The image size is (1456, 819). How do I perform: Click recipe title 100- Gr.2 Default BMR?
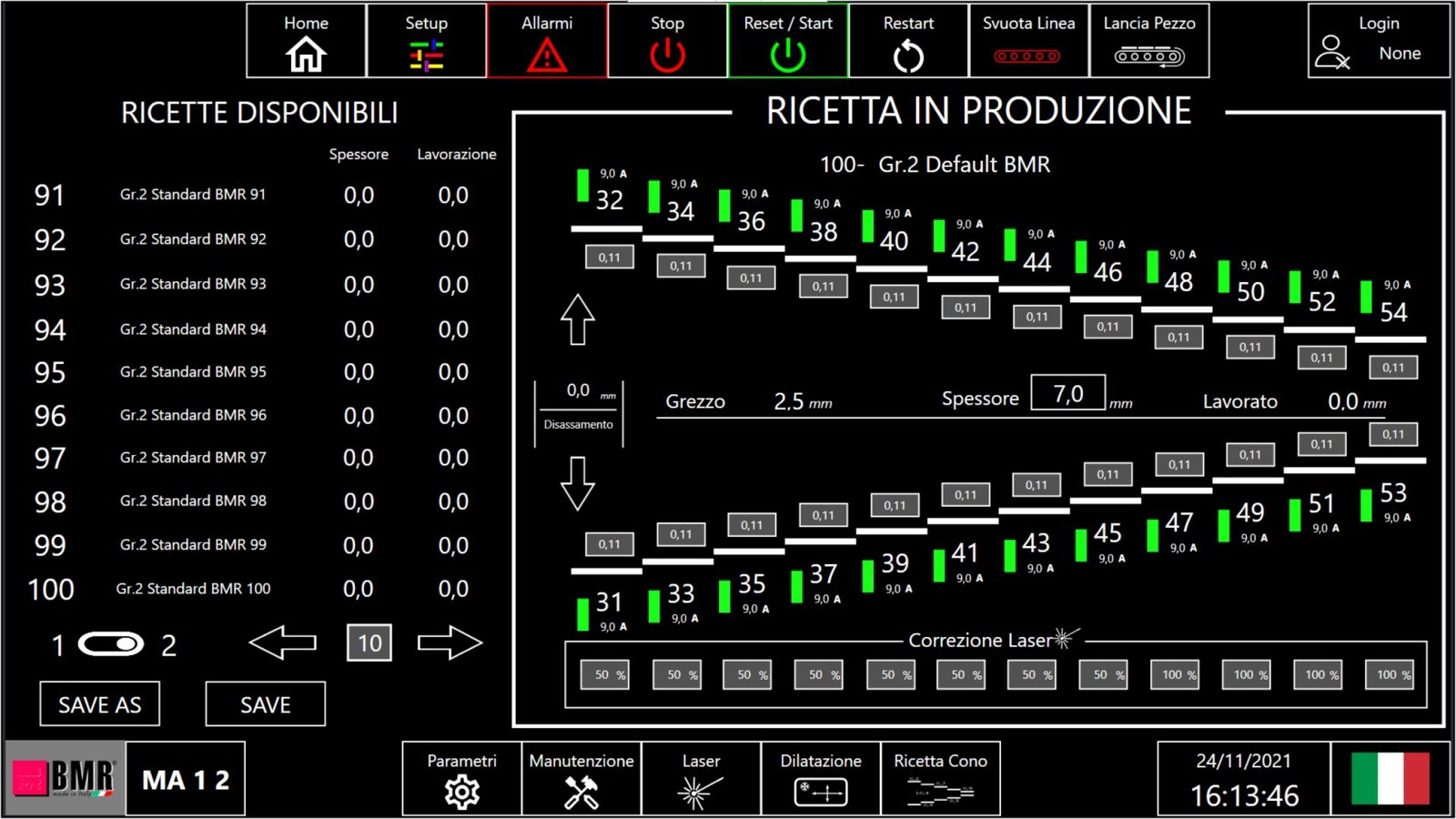click(x=935, y=165)
